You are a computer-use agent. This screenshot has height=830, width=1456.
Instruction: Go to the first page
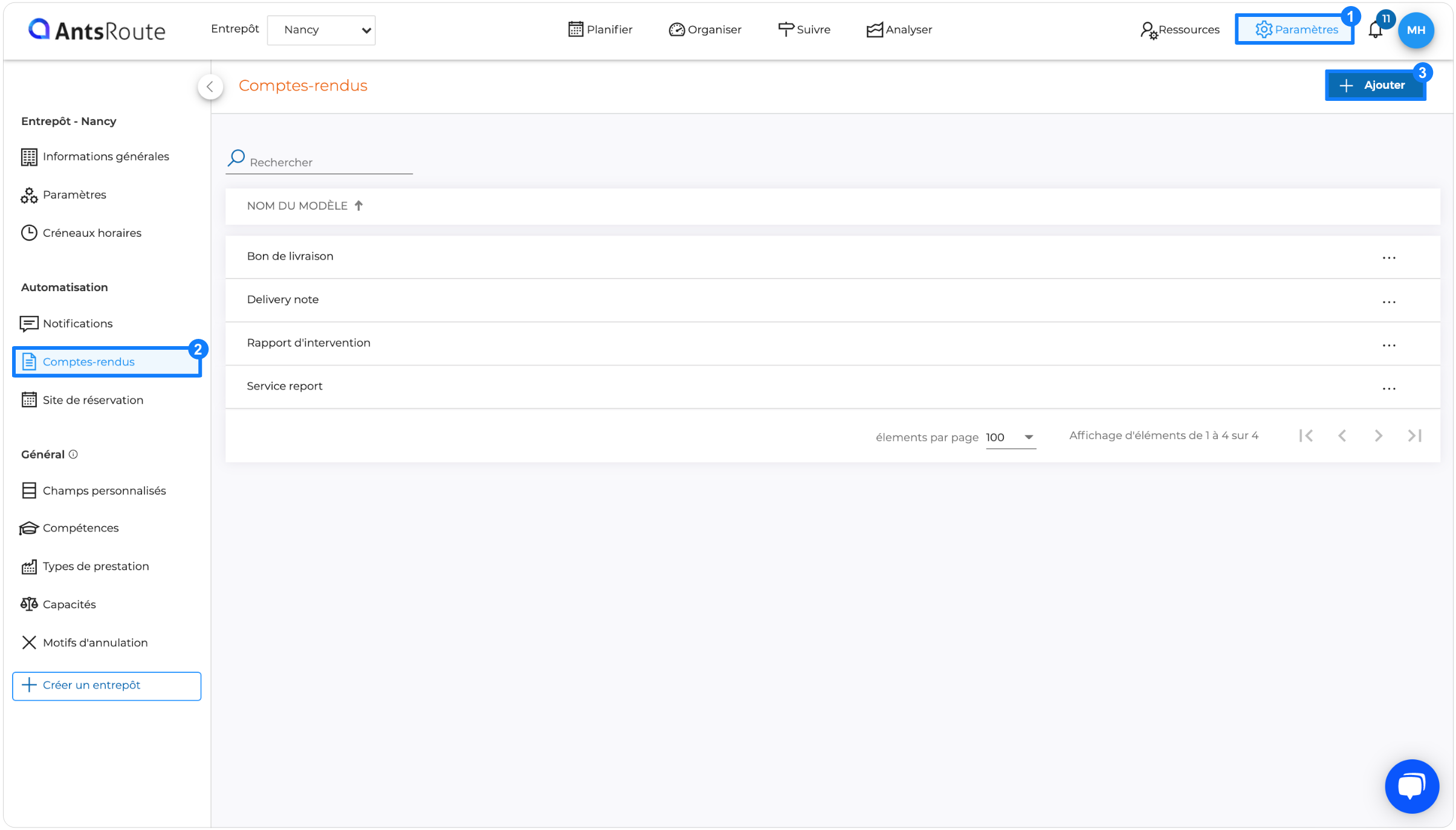(x=1306, y=436)
